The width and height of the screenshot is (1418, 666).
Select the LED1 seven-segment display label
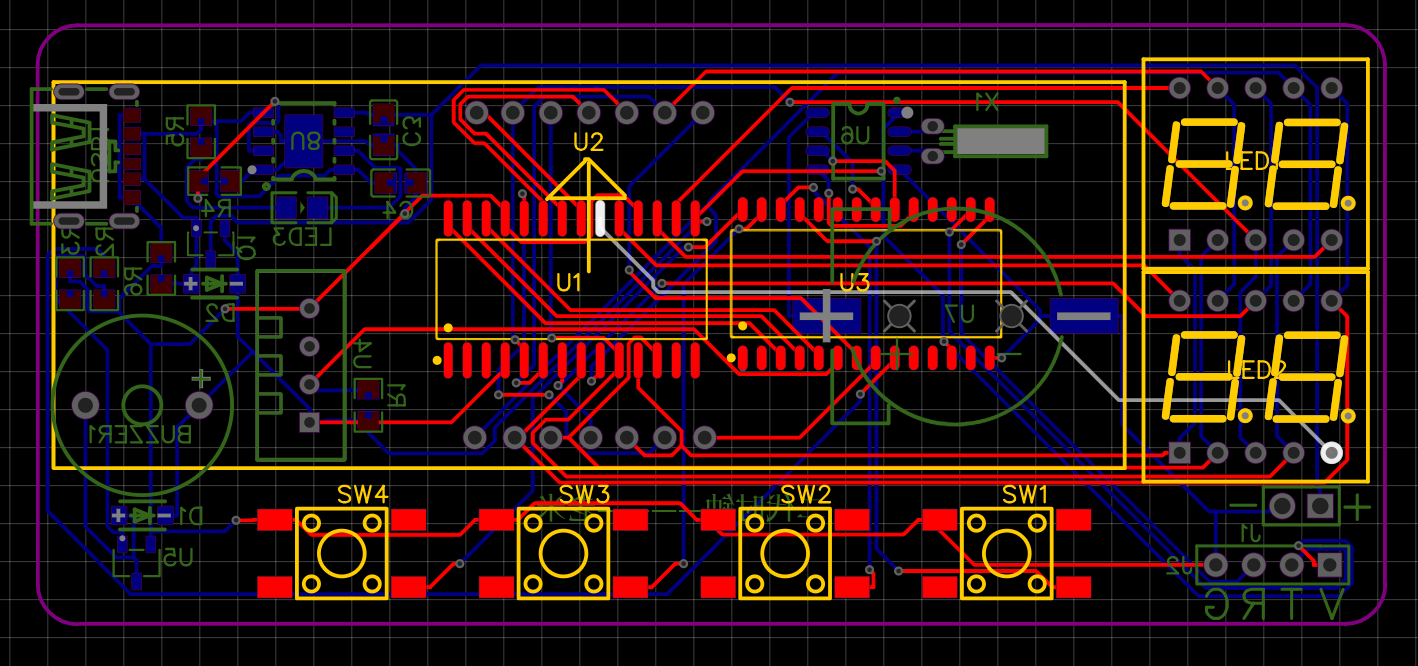click(1247, 162)
